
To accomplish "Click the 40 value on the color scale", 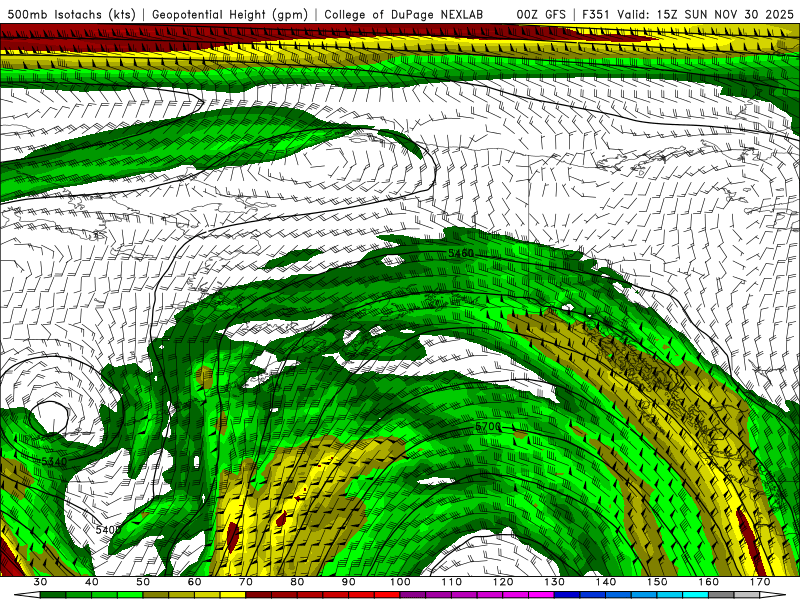I will (92, 582).
